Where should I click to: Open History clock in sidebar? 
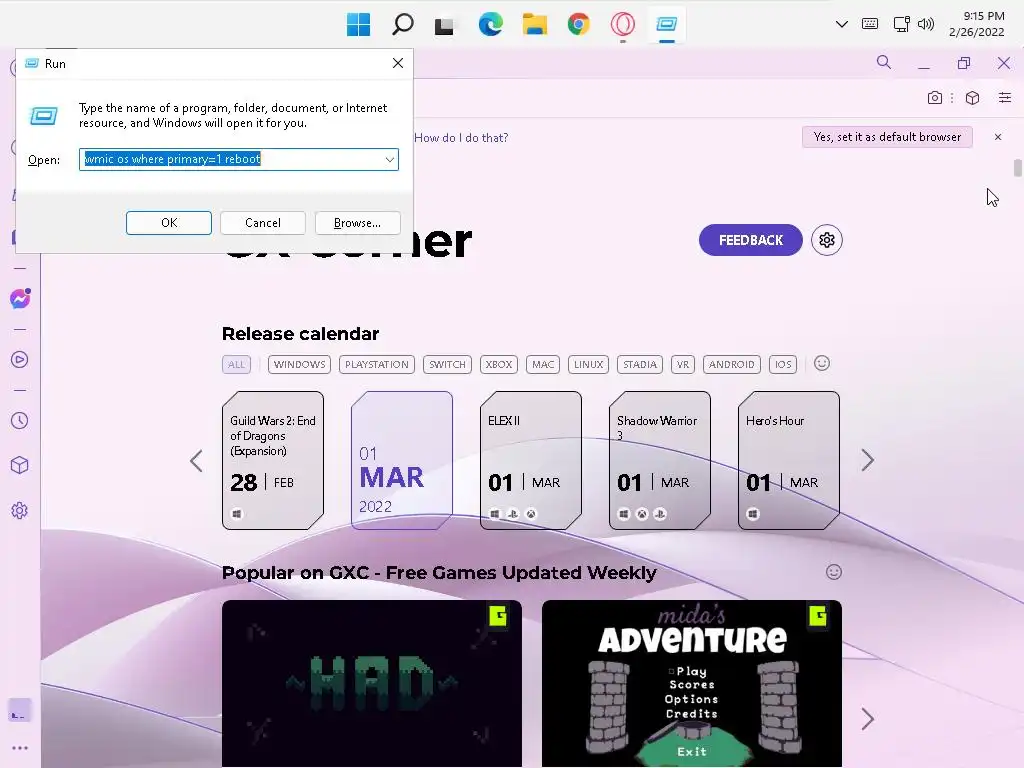(x=20, y=421)
